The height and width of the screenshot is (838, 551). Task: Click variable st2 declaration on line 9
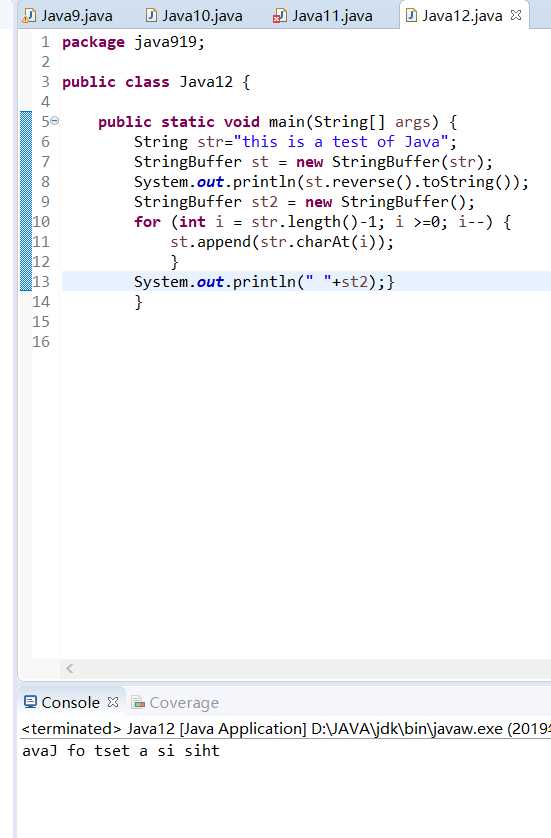pyautogui.click(x=265, y=202)
